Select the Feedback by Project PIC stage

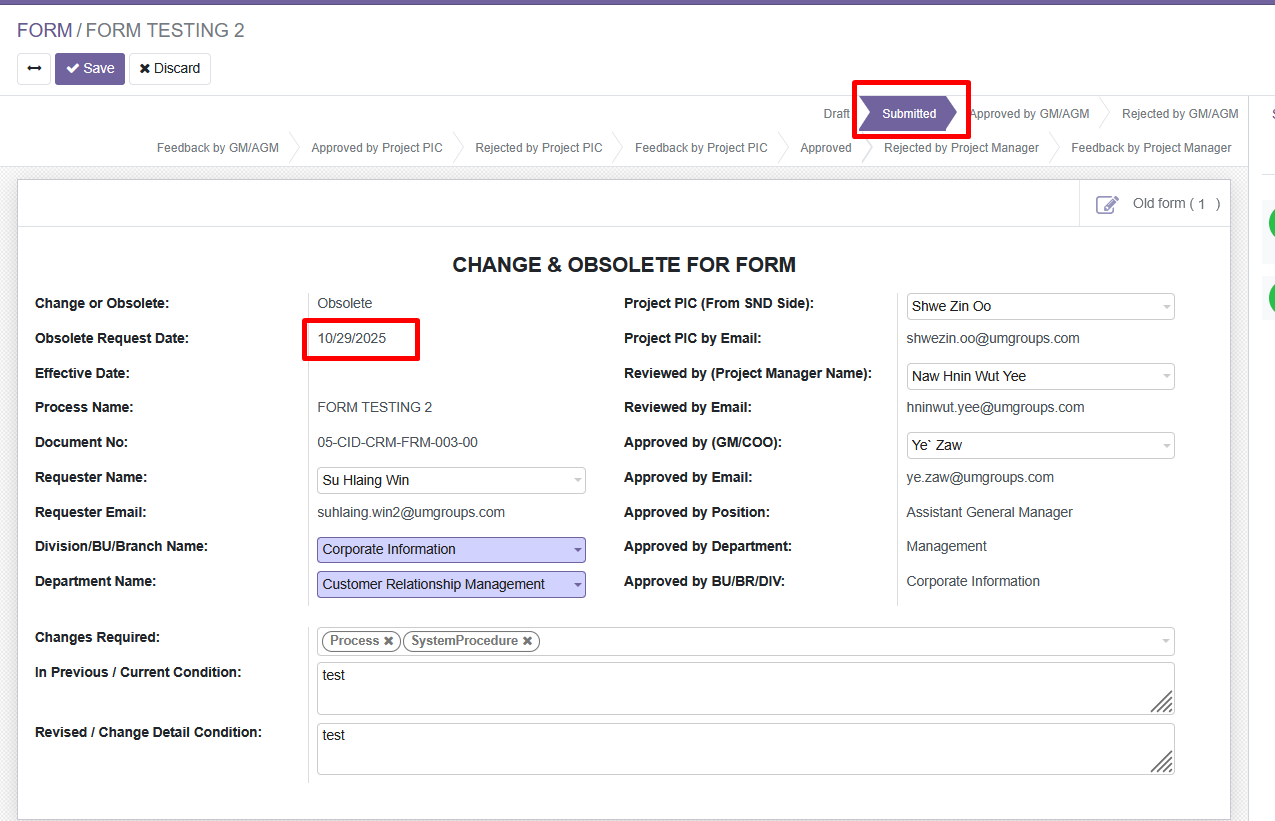tap(701, 148)
